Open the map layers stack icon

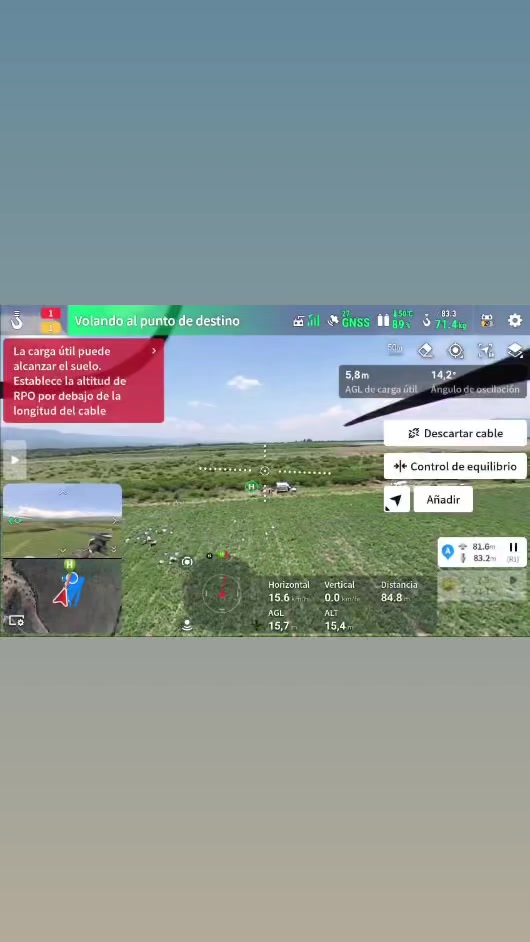click(x=515, y=350)
